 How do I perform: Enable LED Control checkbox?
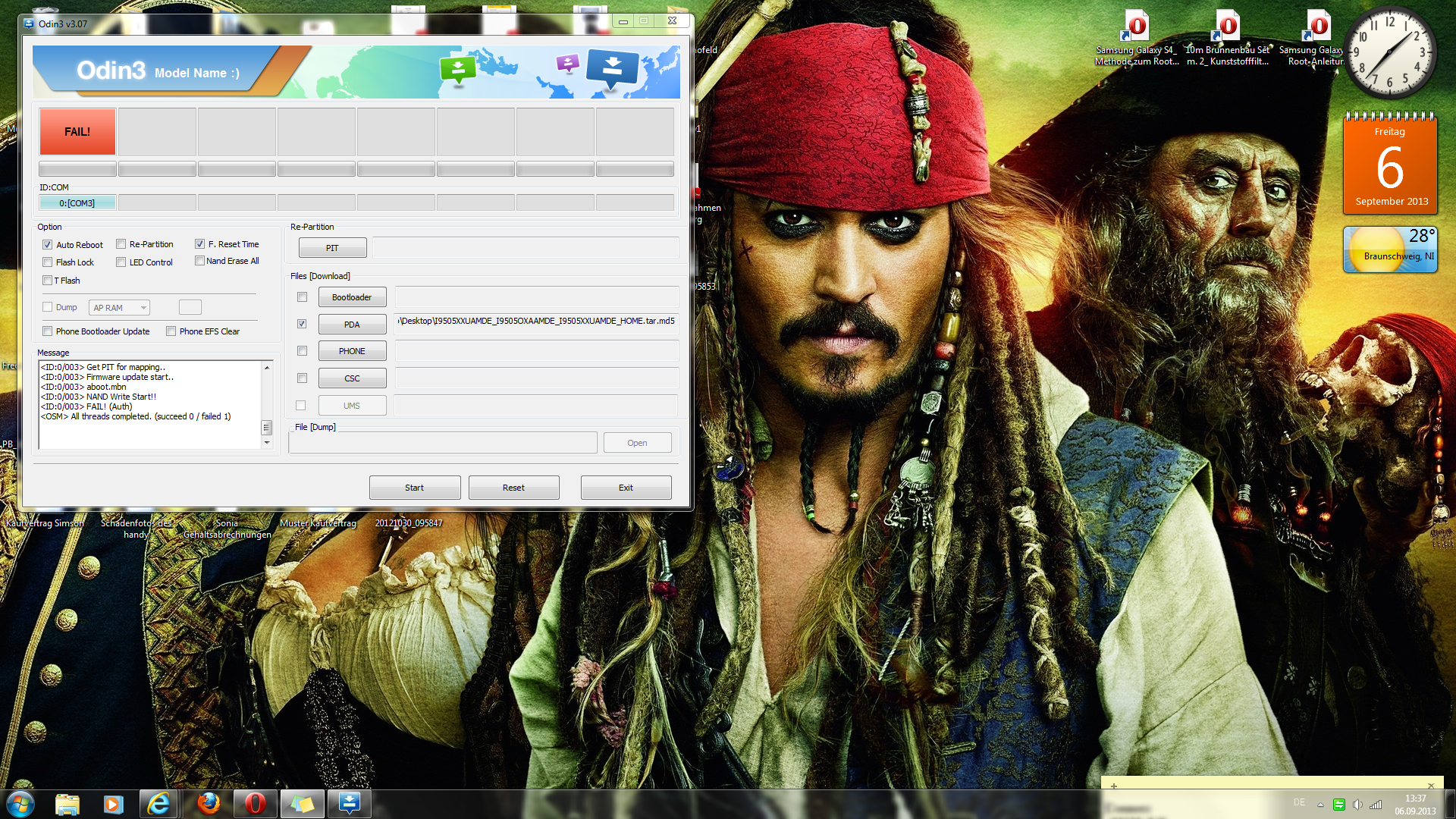pyautogui.click(x=121, y=262)
